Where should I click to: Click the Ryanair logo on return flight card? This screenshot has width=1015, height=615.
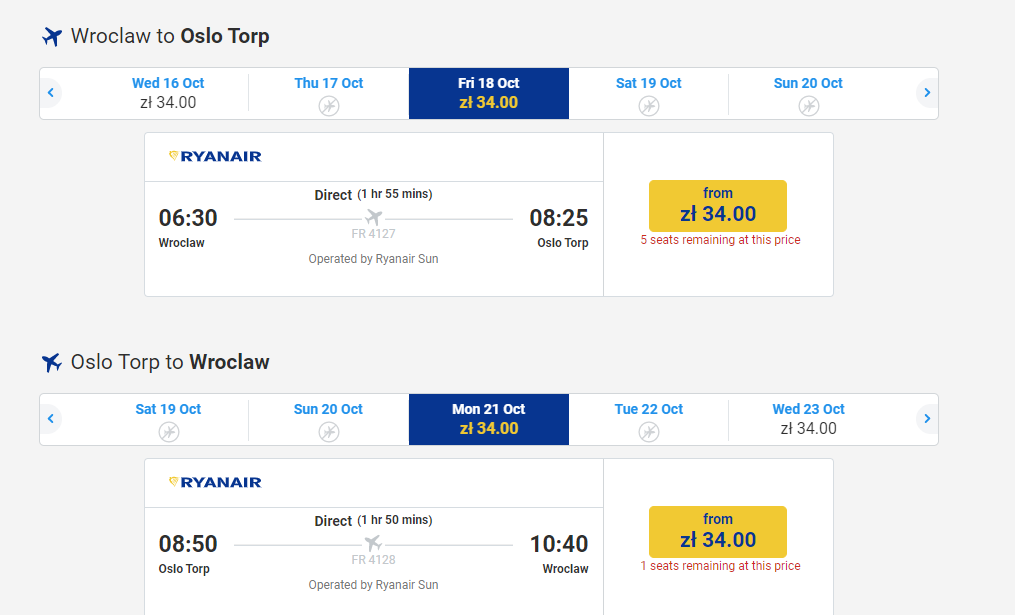tap(215, 482)
